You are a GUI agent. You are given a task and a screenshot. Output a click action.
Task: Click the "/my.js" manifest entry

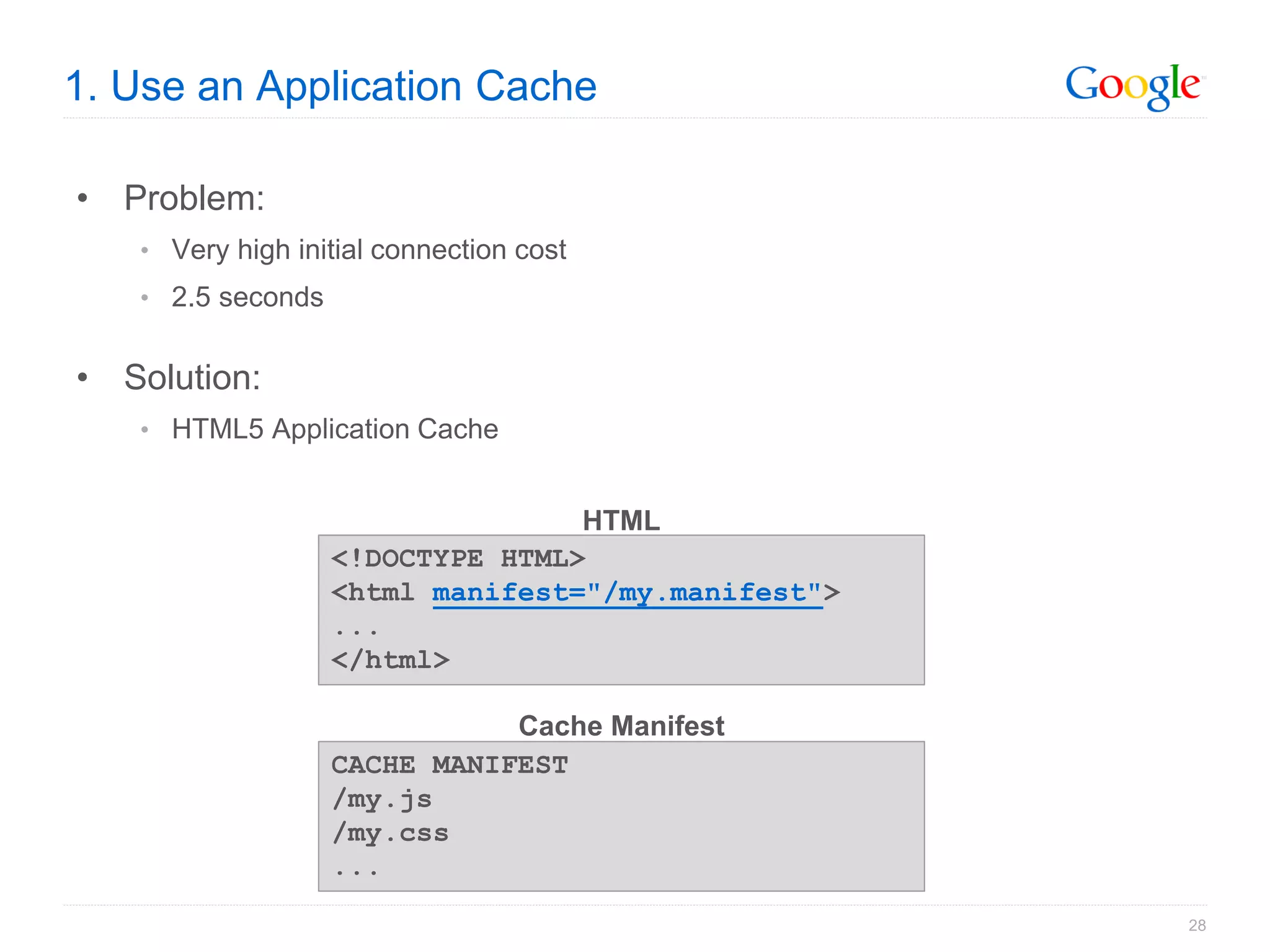point(382,800)
